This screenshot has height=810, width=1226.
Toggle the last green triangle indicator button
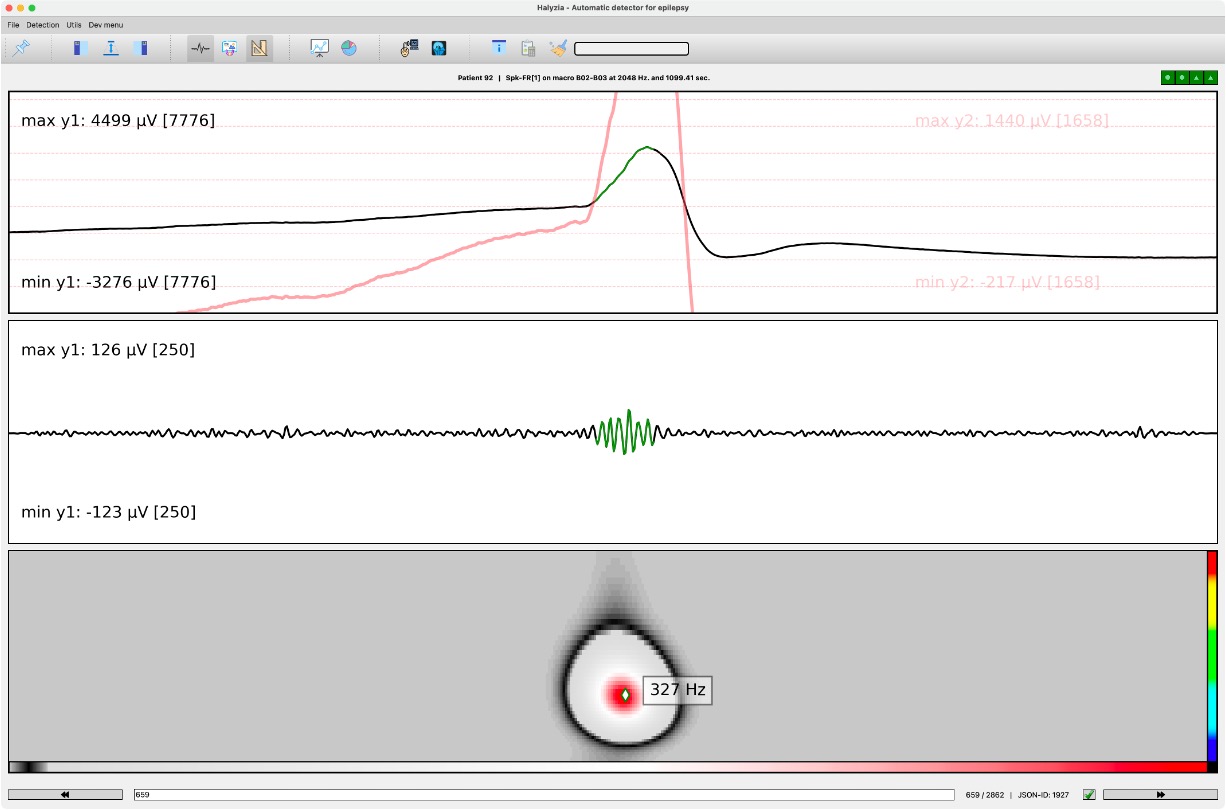[1211, 77]
